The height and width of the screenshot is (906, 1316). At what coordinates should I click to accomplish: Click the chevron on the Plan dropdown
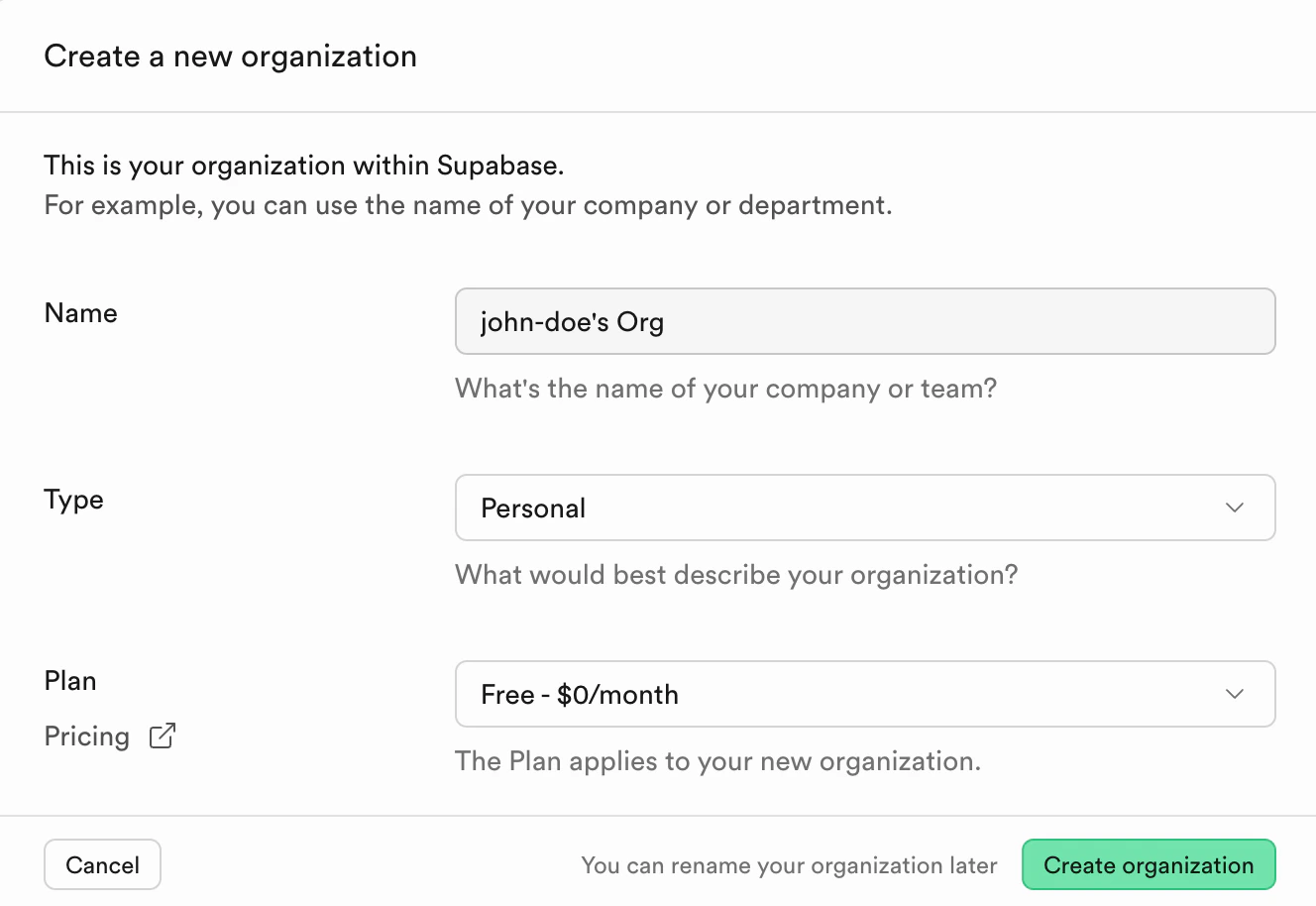coord(1234,694)
